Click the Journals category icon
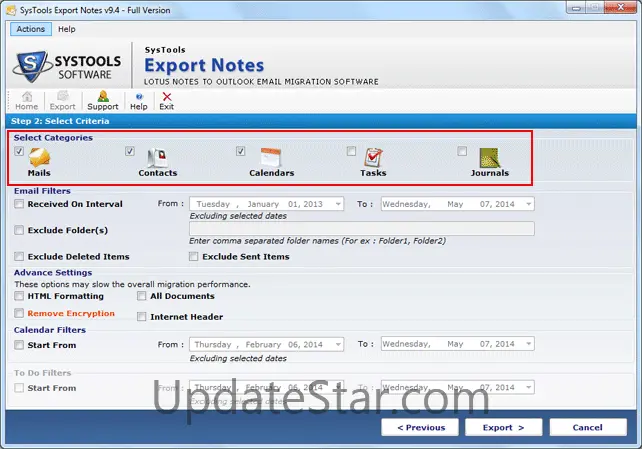This screenshot has width=642, height=449. [490, 158]
